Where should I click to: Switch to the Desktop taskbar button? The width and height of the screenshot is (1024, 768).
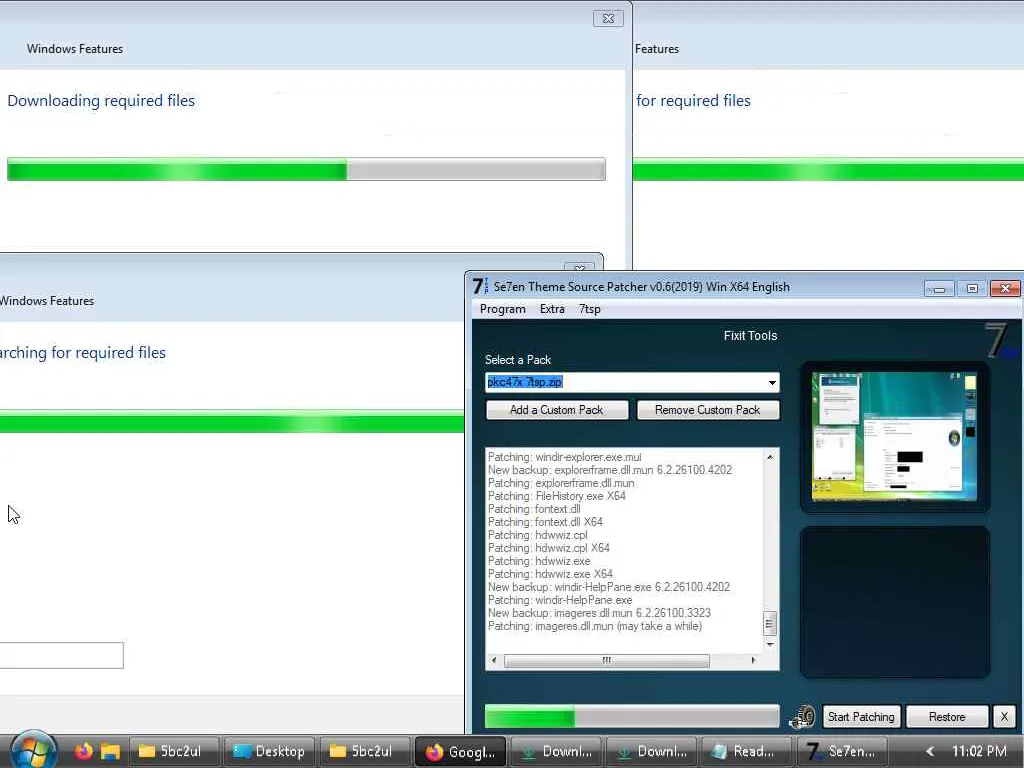270,751
